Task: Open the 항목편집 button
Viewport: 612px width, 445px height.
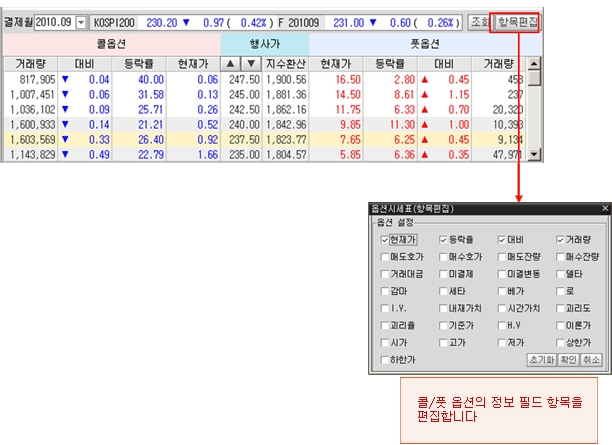Action: coord(515,20)
